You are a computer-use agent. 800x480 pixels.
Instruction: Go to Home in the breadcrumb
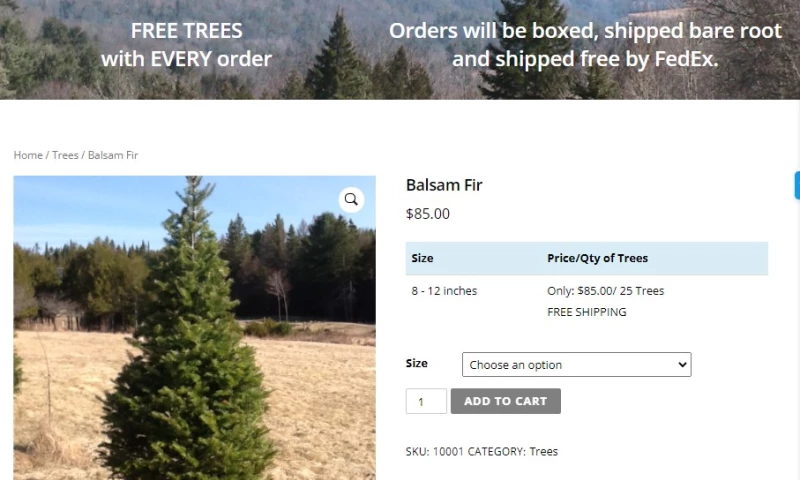click(x=28, y=155)
